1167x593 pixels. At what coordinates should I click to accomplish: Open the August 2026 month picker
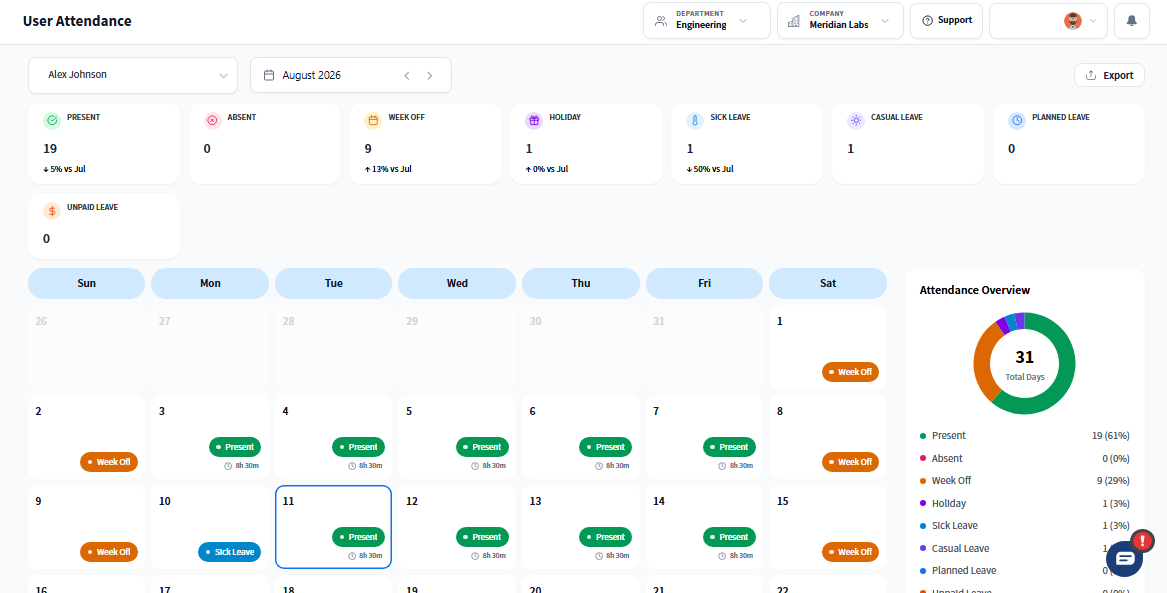351,75
